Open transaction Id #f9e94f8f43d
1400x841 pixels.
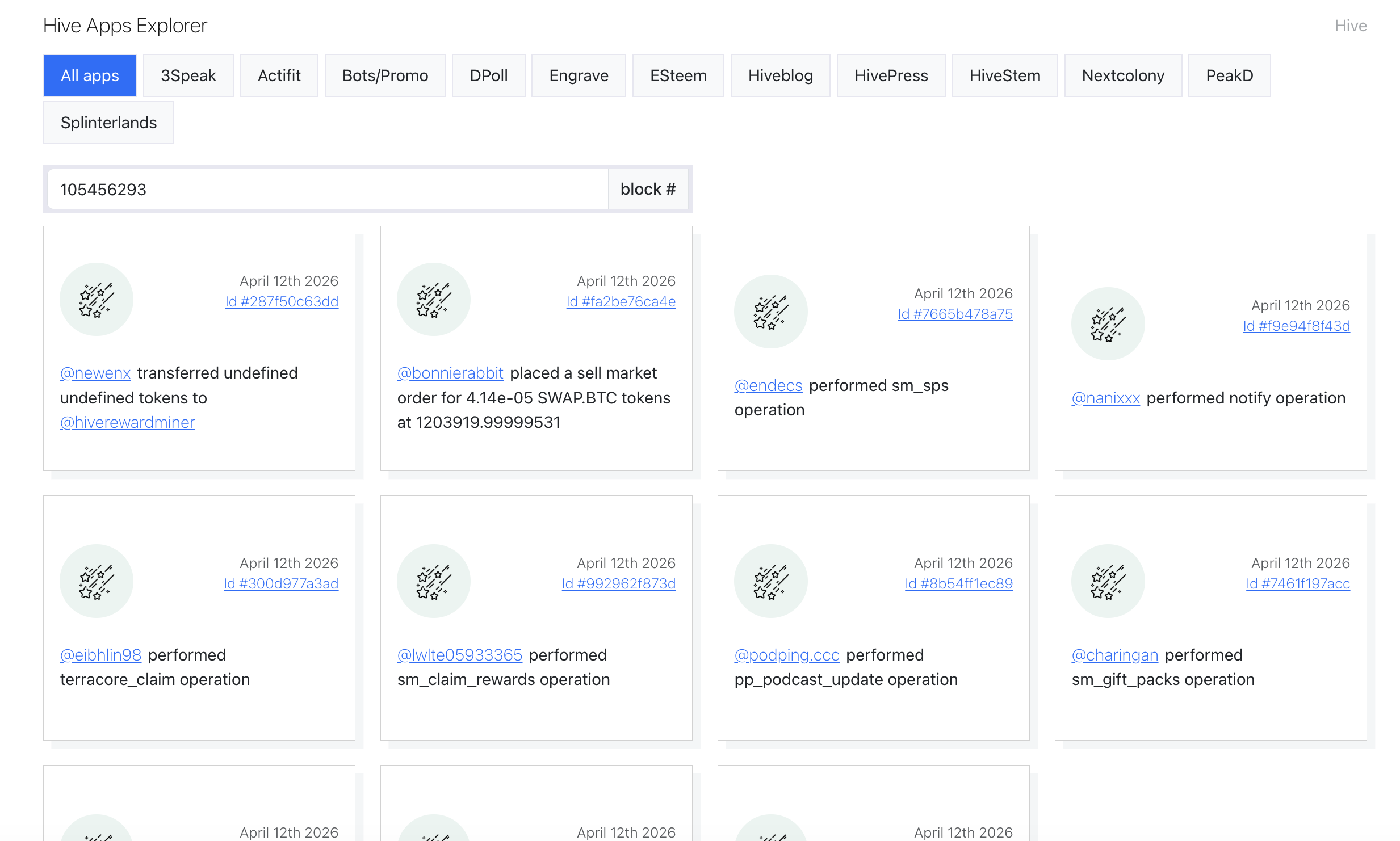[1297, 326]
